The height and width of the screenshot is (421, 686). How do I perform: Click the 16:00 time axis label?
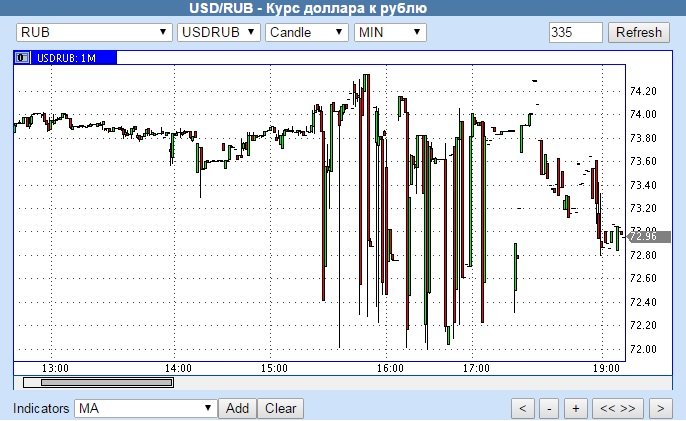point(390,368)
